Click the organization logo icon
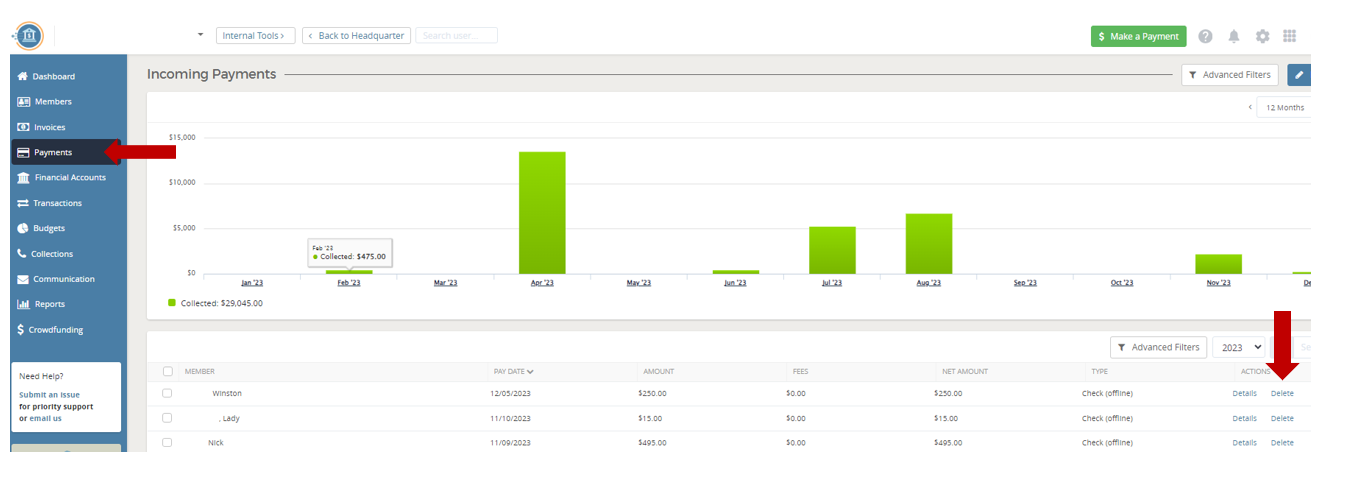1348x484 pixels. point(30,36)
